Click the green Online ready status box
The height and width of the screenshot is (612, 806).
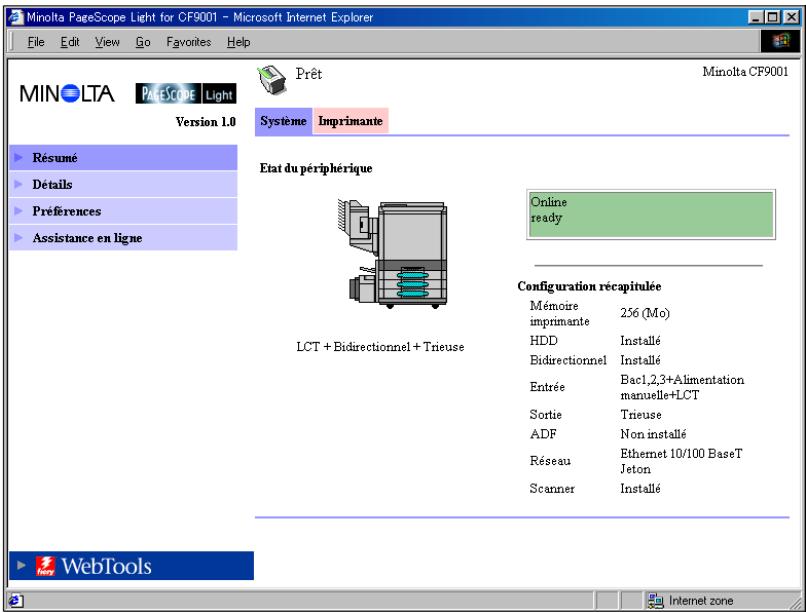click(651, 214)
